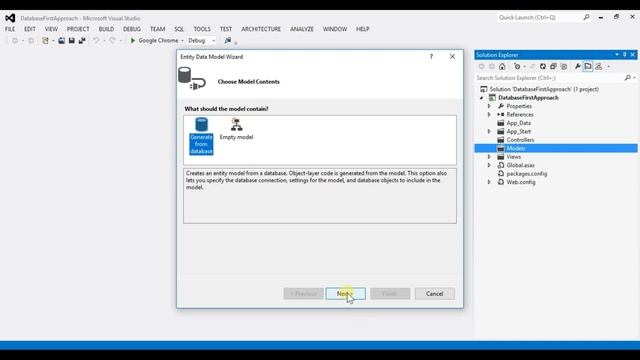Click Solution Explorer Properties wrench icon
Image resolution: width=640 pixels, height=360 pixels.
pos(578,67)
